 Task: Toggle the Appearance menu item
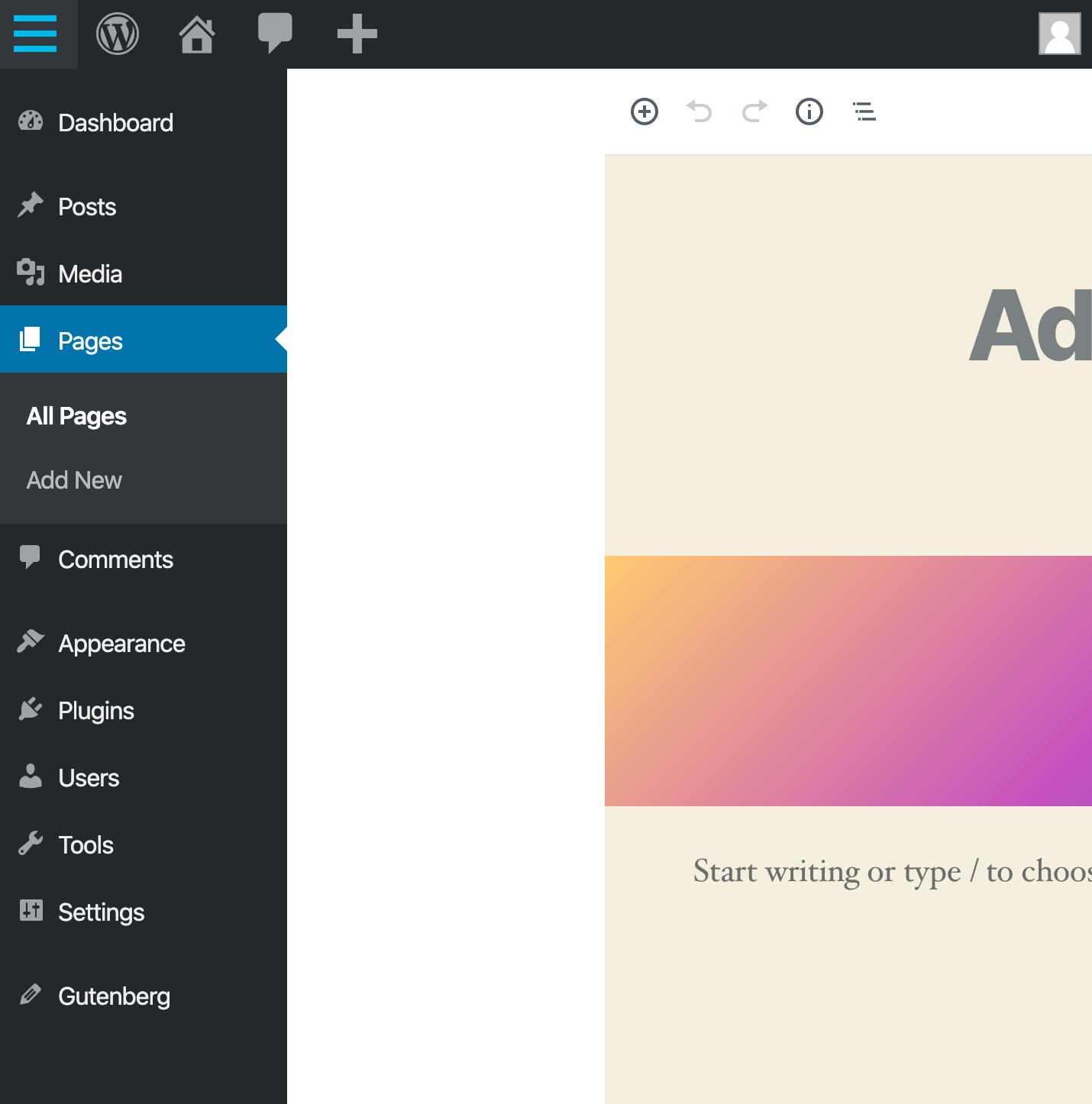(121, 643)
